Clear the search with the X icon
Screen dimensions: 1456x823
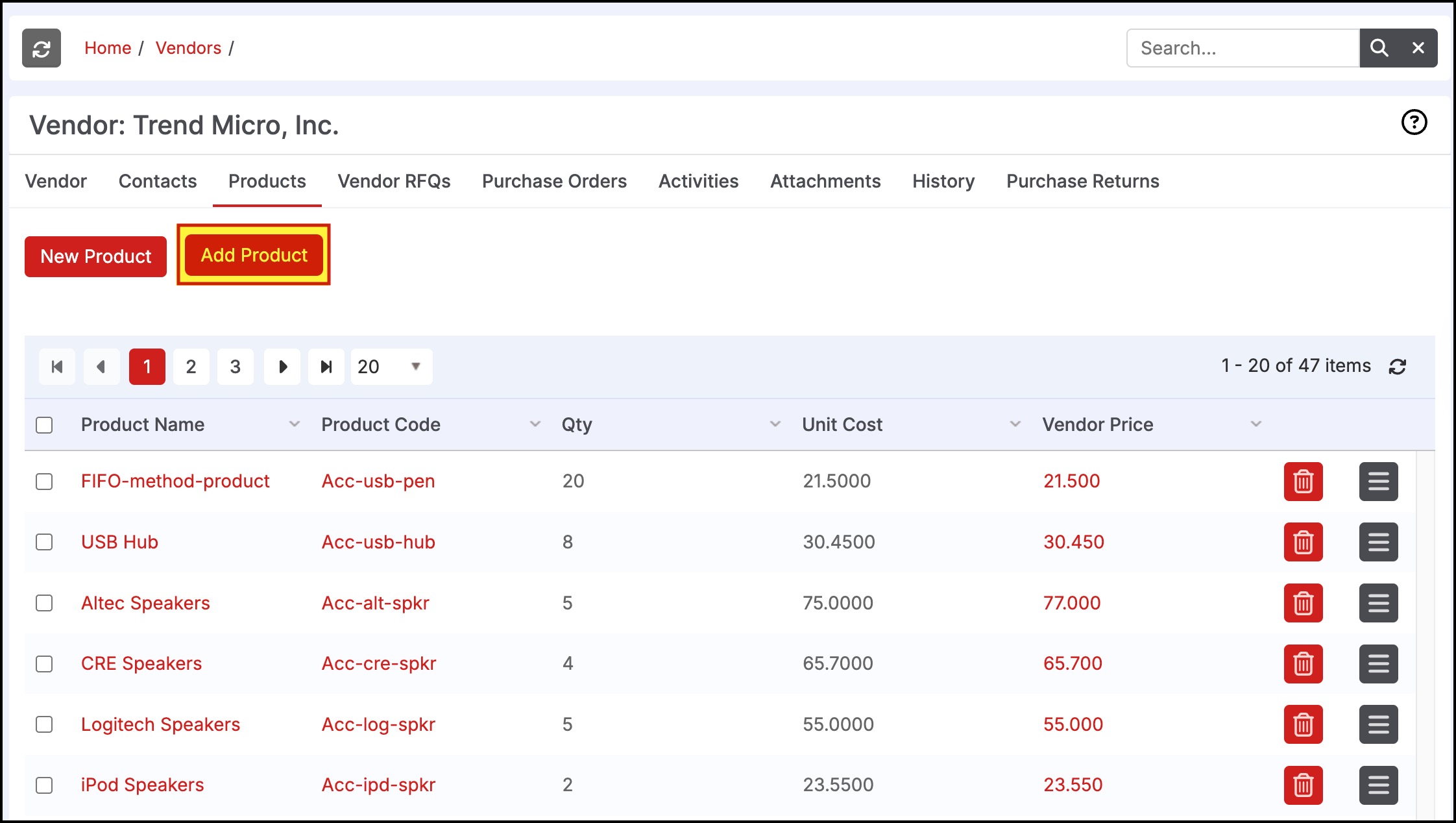click(x=1418, y=48)
